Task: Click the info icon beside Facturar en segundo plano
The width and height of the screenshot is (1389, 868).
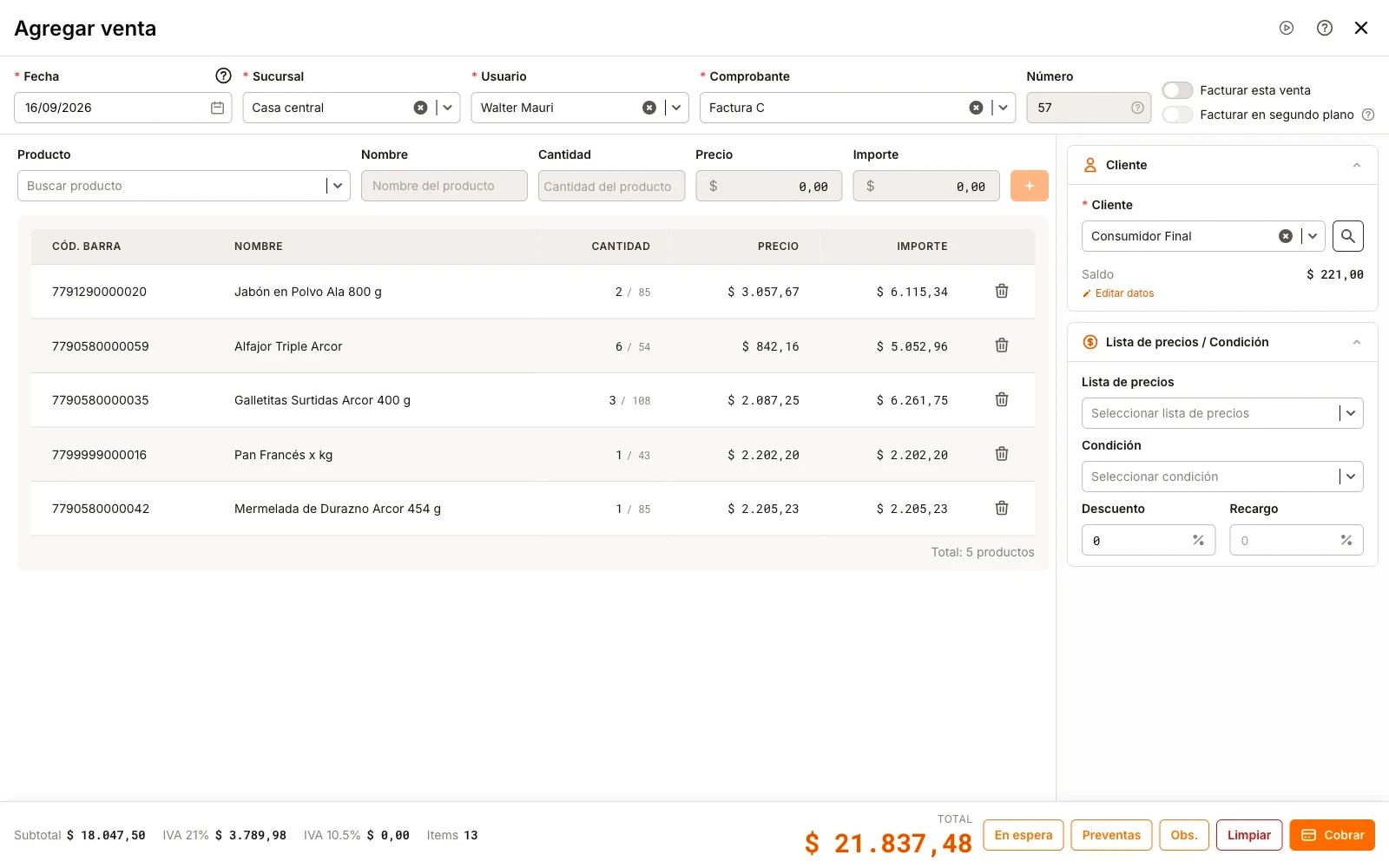Action: [1368, 115]
